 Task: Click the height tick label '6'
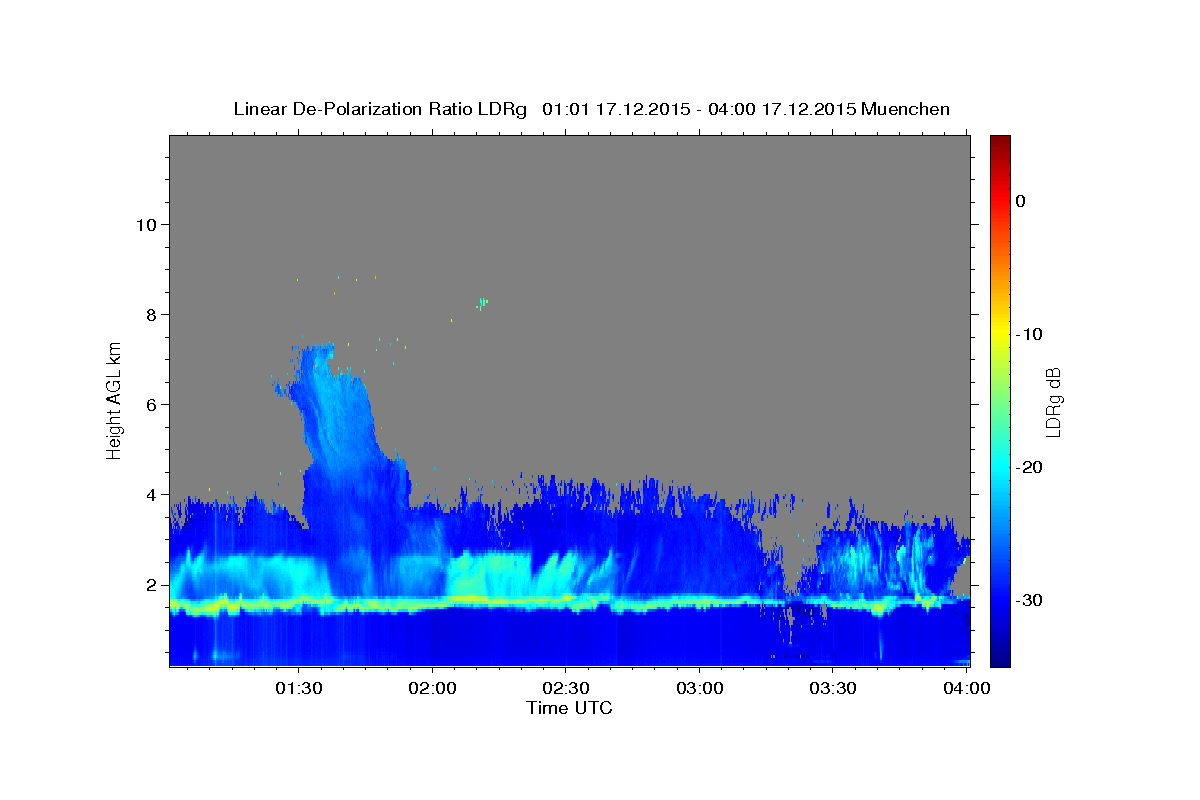tap(151, 404)
